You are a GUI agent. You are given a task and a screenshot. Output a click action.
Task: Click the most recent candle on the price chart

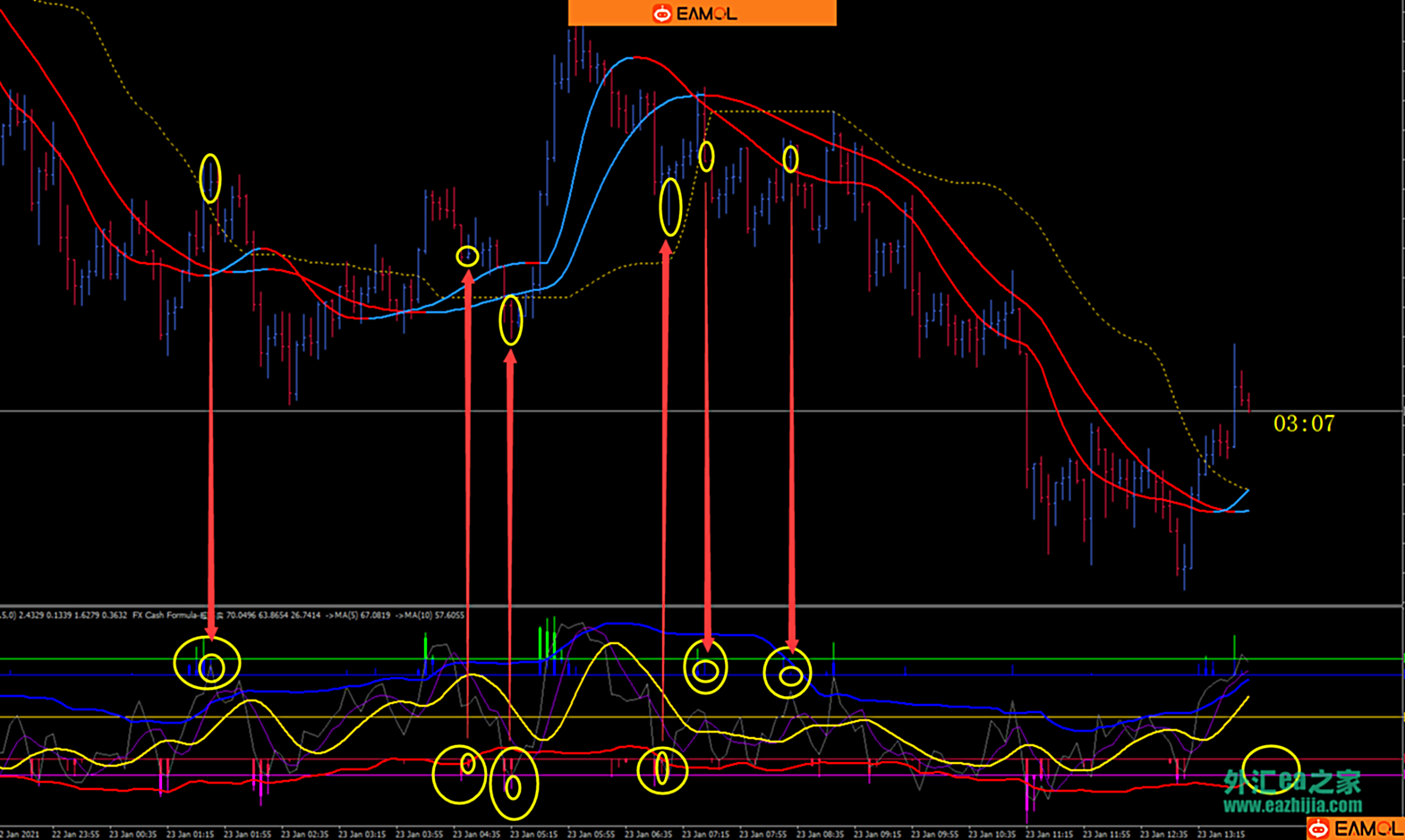tap(1248, 400)
